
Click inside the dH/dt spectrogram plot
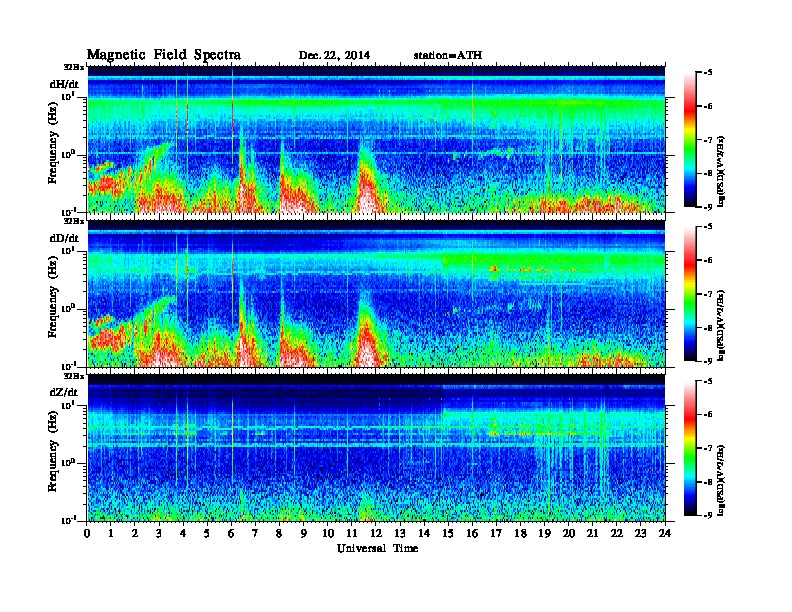[376, 139]
